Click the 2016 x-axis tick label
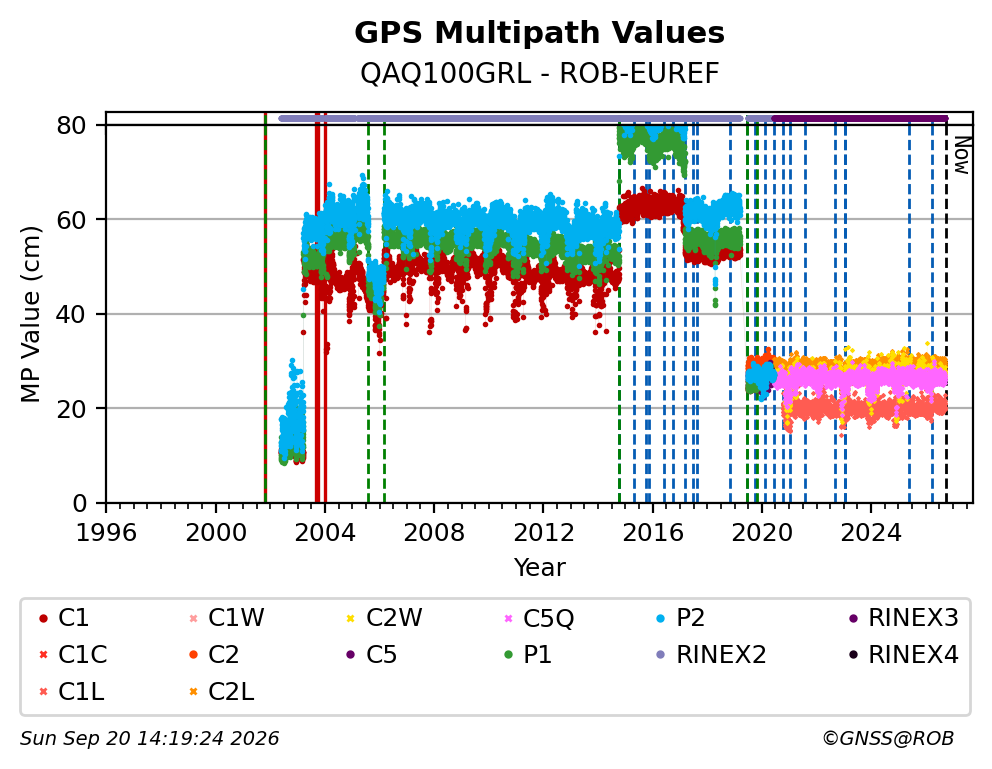992x769 pixels. pyautogui.click(x=652, y=532)
